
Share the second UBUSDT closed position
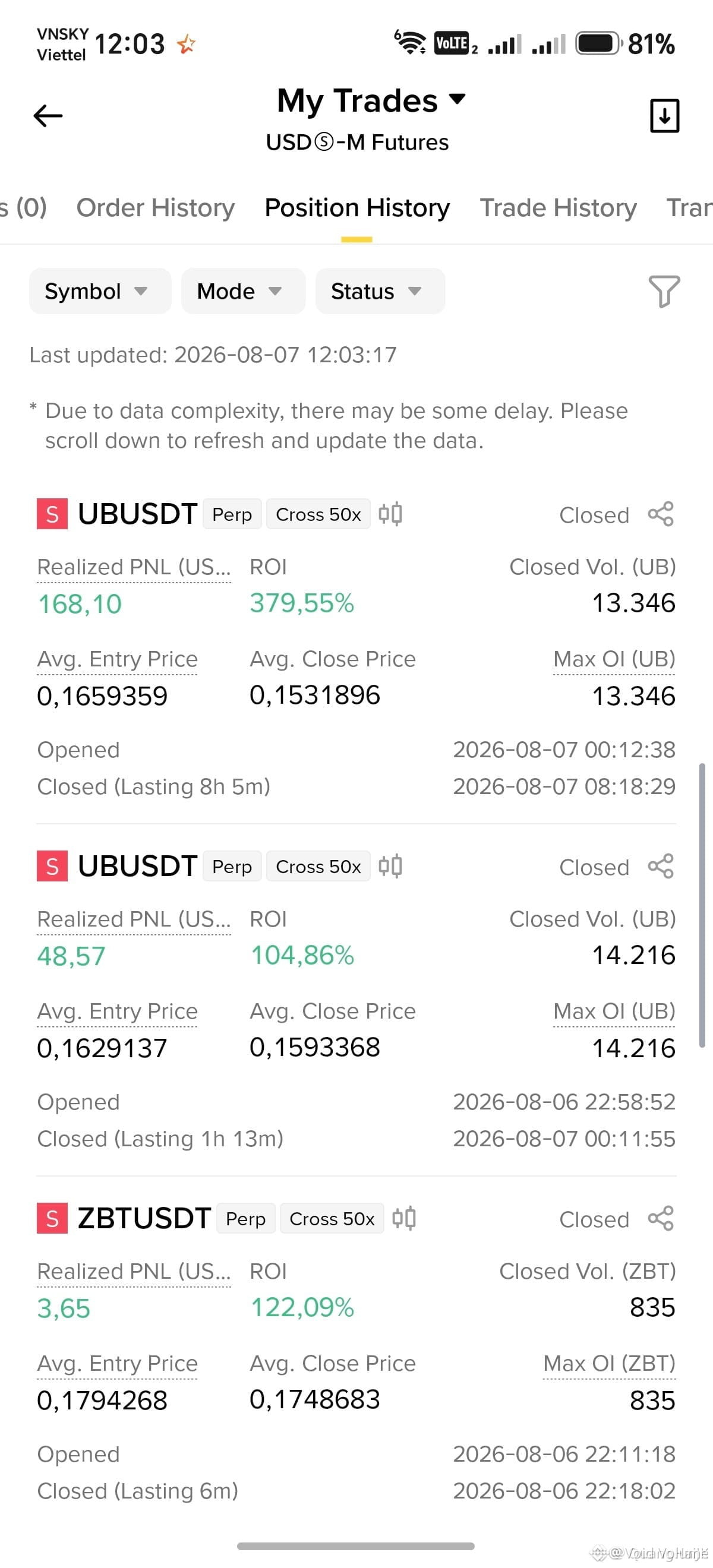[x=661, y=866]
